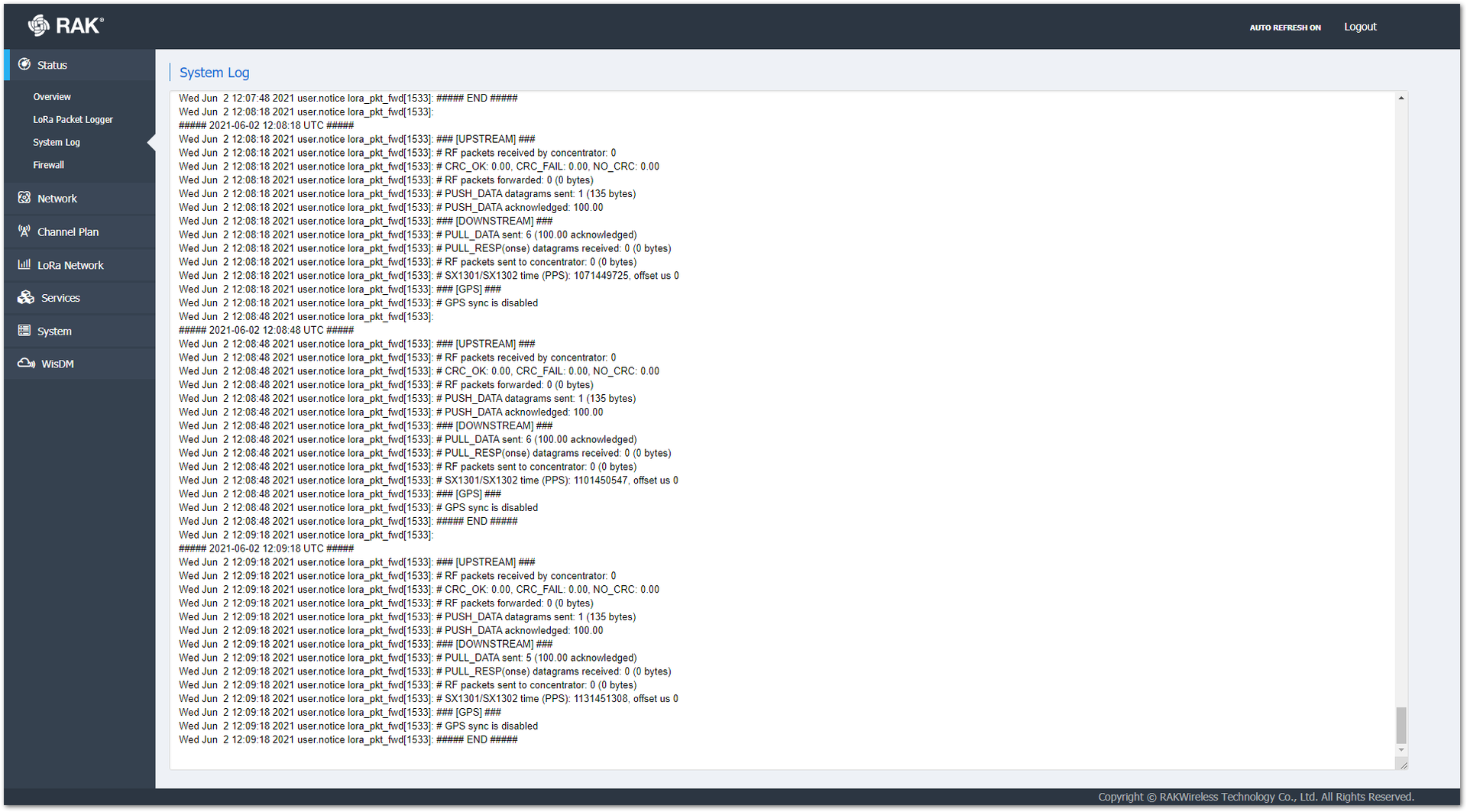Click the LoRa Network bar-chart icon
The width and height of the screenshot is (1467, 812).
(24, 264)
